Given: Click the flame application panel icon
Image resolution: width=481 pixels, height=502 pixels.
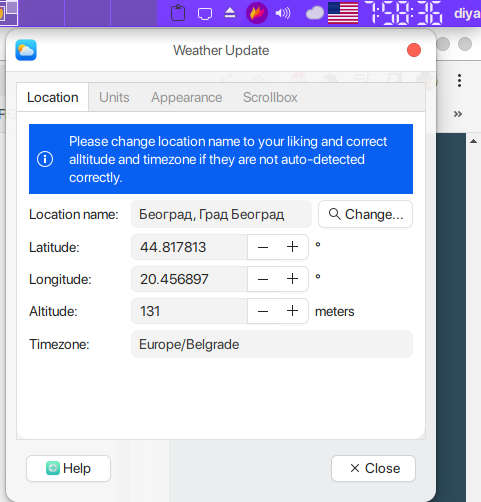Looking at the screenshot, I should pyautogui.click(x=257, y=13).
